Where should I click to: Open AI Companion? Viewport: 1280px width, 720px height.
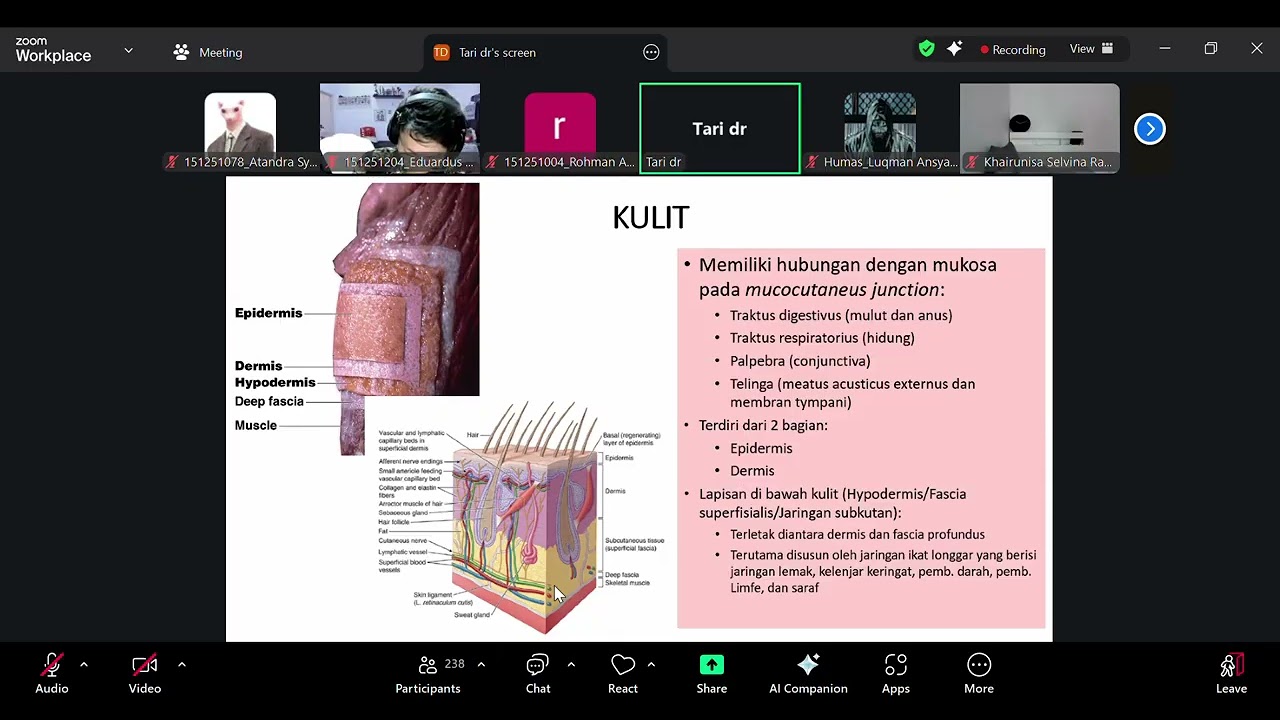tap(808, 674)
